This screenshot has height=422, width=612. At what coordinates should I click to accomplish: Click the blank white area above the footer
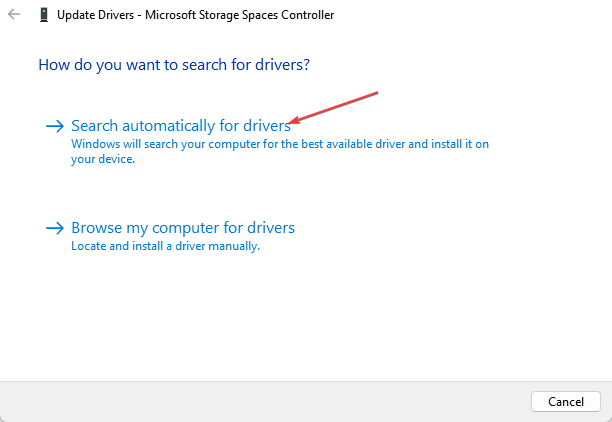300,320
